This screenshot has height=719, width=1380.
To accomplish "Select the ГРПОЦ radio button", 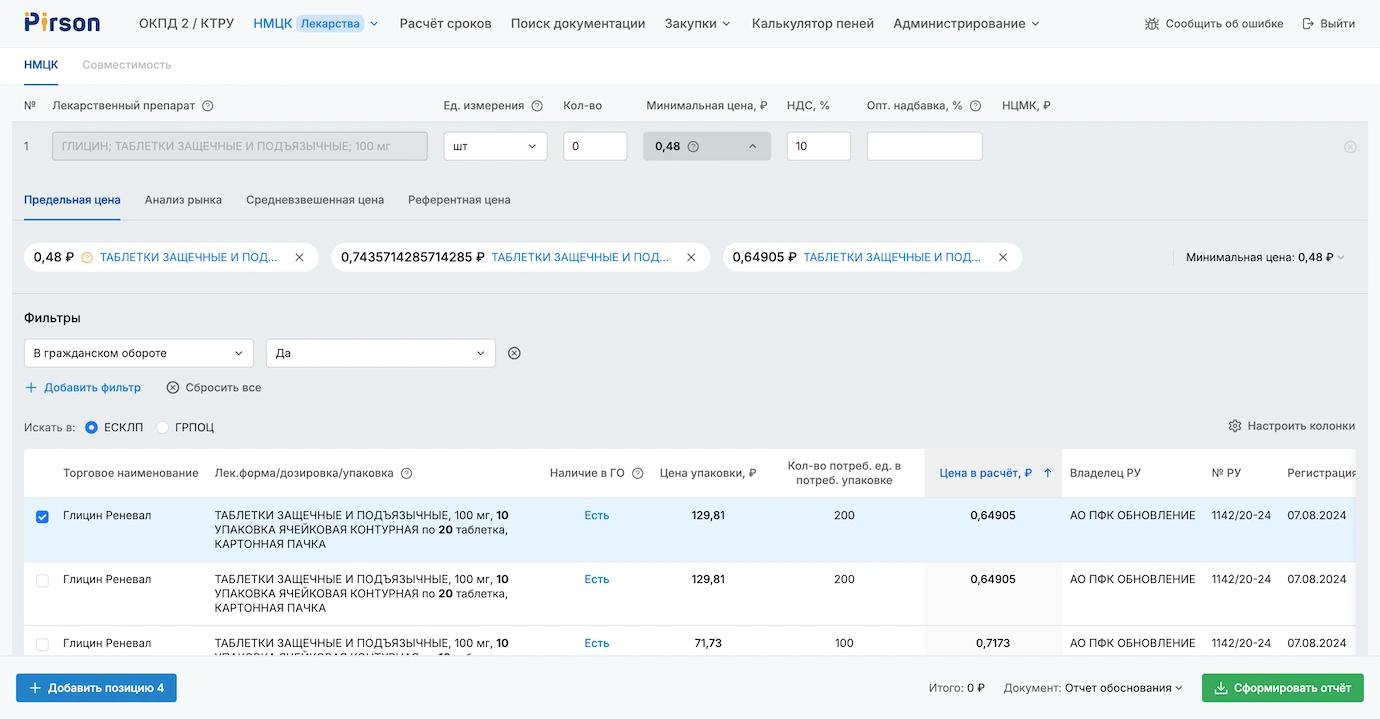I will [162, 428].
